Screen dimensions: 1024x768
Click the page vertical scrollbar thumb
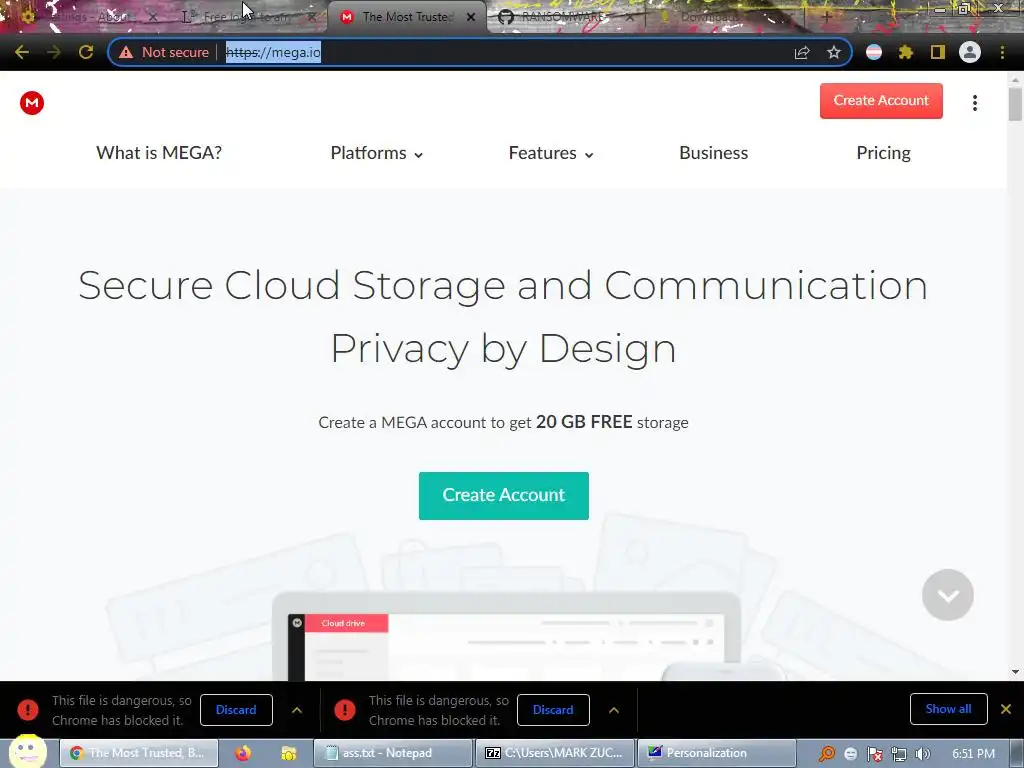point(1015,103)
